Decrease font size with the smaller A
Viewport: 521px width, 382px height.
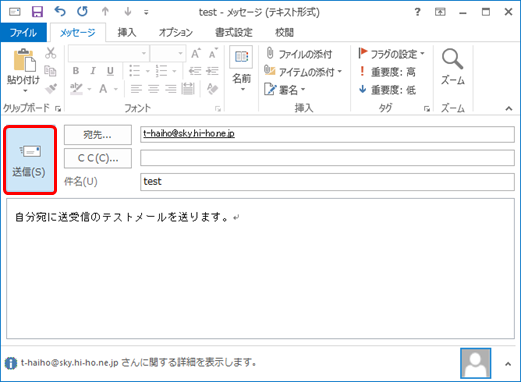(213, 53)
